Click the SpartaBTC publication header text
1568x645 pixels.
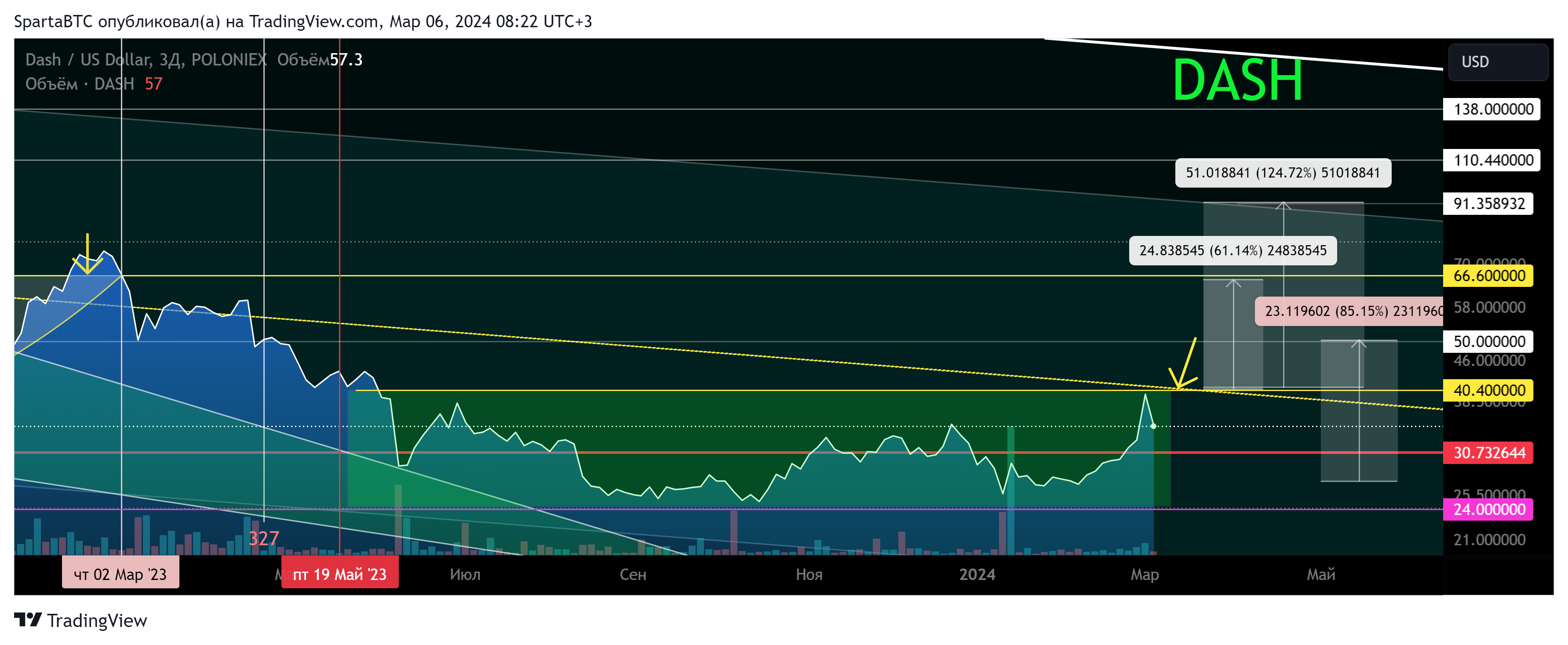click(303, 22)
